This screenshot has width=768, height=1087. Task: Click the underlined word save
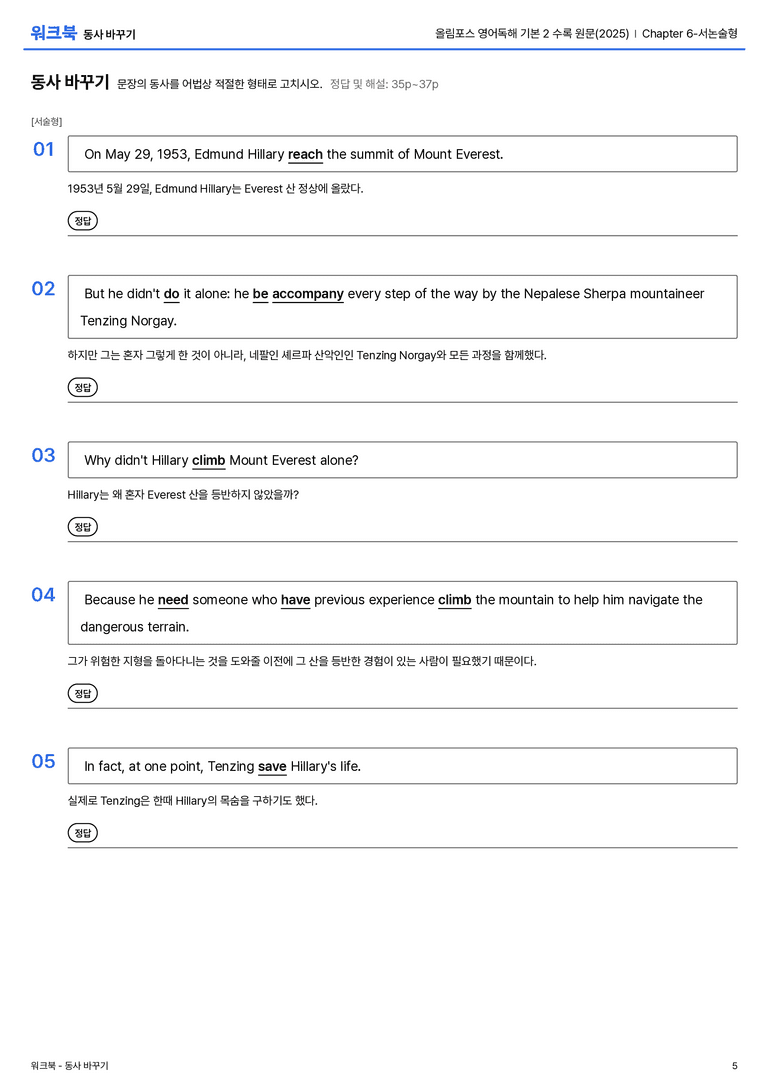[272, 766]
